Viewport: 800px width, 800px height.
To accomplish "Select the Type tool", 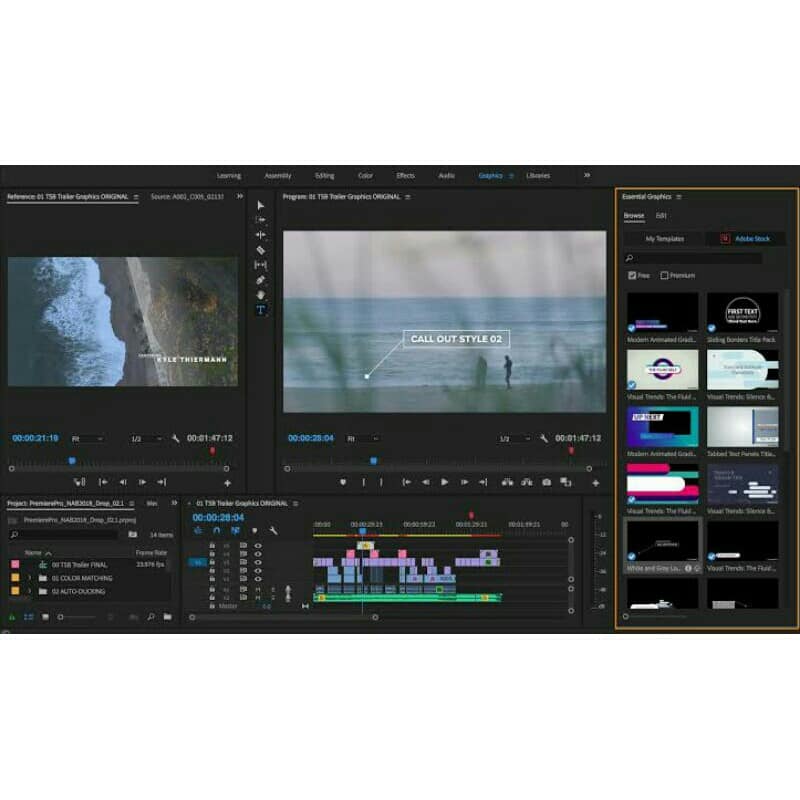I will (261, 310).
